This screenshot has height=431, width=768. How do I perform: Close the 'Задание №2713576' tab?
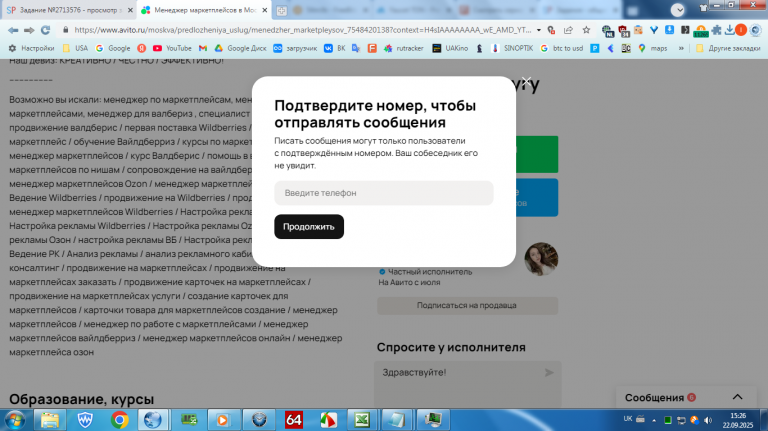click(x=130, y=10)
